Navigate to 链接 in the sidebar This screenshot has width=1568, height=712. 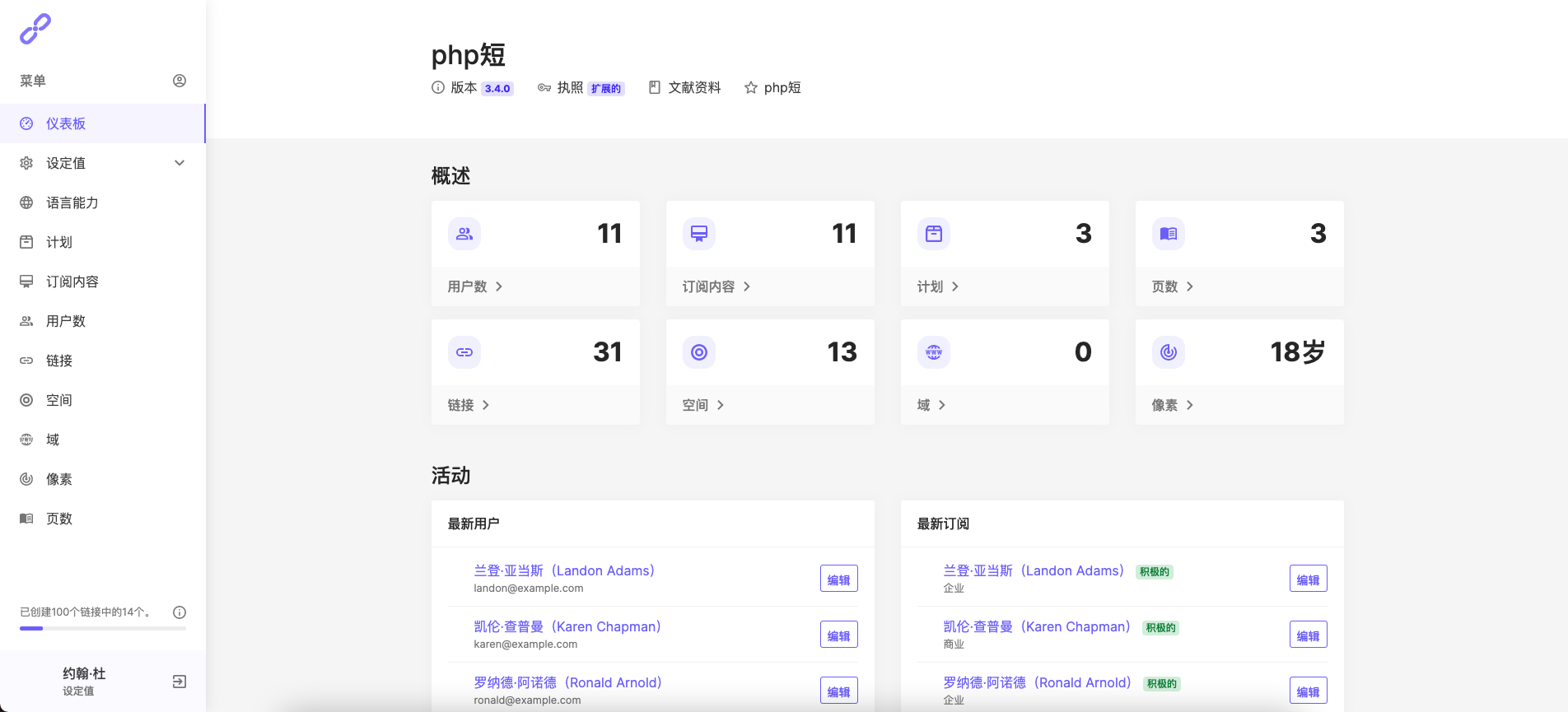[103, 361]
